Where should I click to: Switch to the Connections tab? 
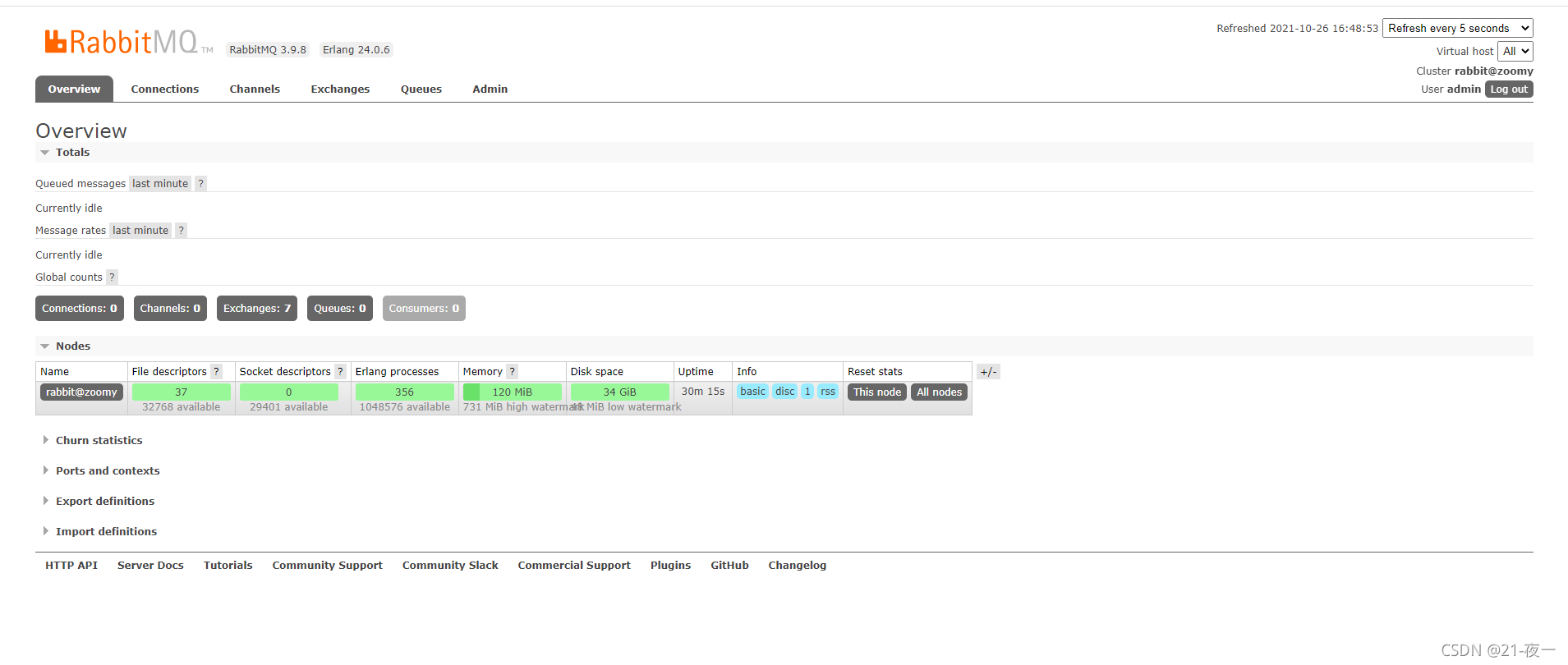(x=165, y=89)
